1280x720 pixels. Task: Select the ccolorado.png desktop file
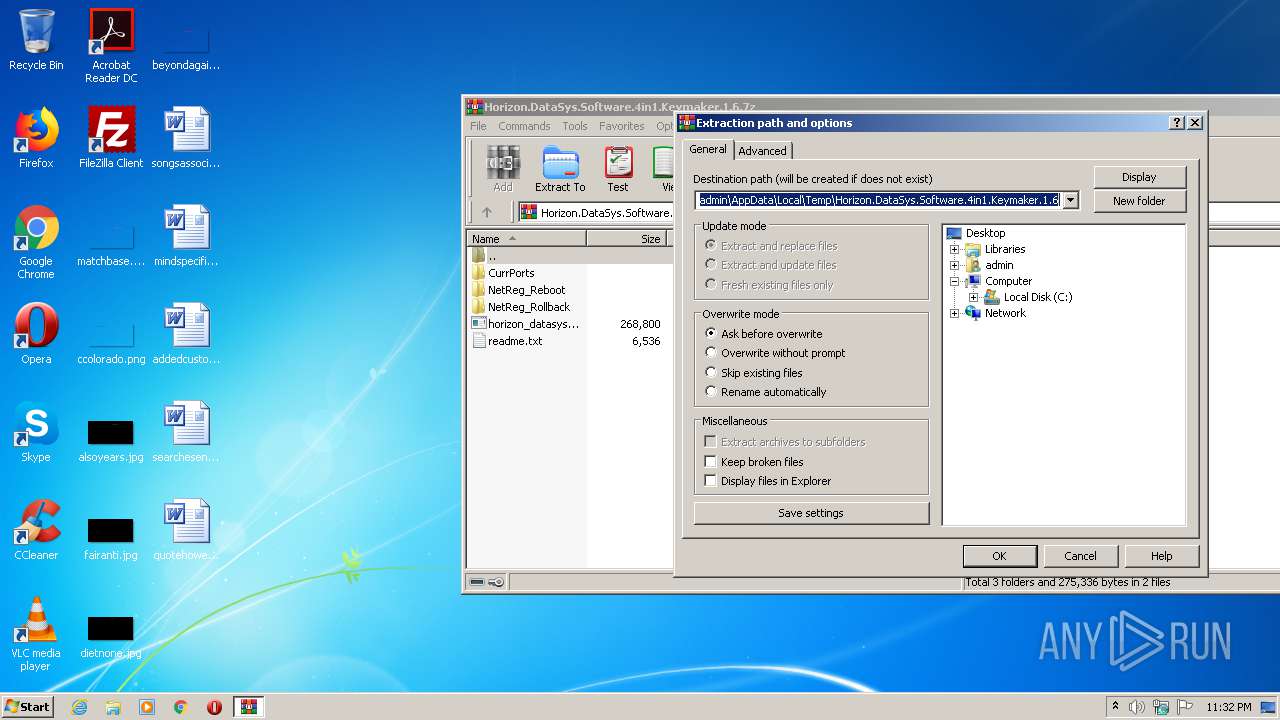click(111, 340)
